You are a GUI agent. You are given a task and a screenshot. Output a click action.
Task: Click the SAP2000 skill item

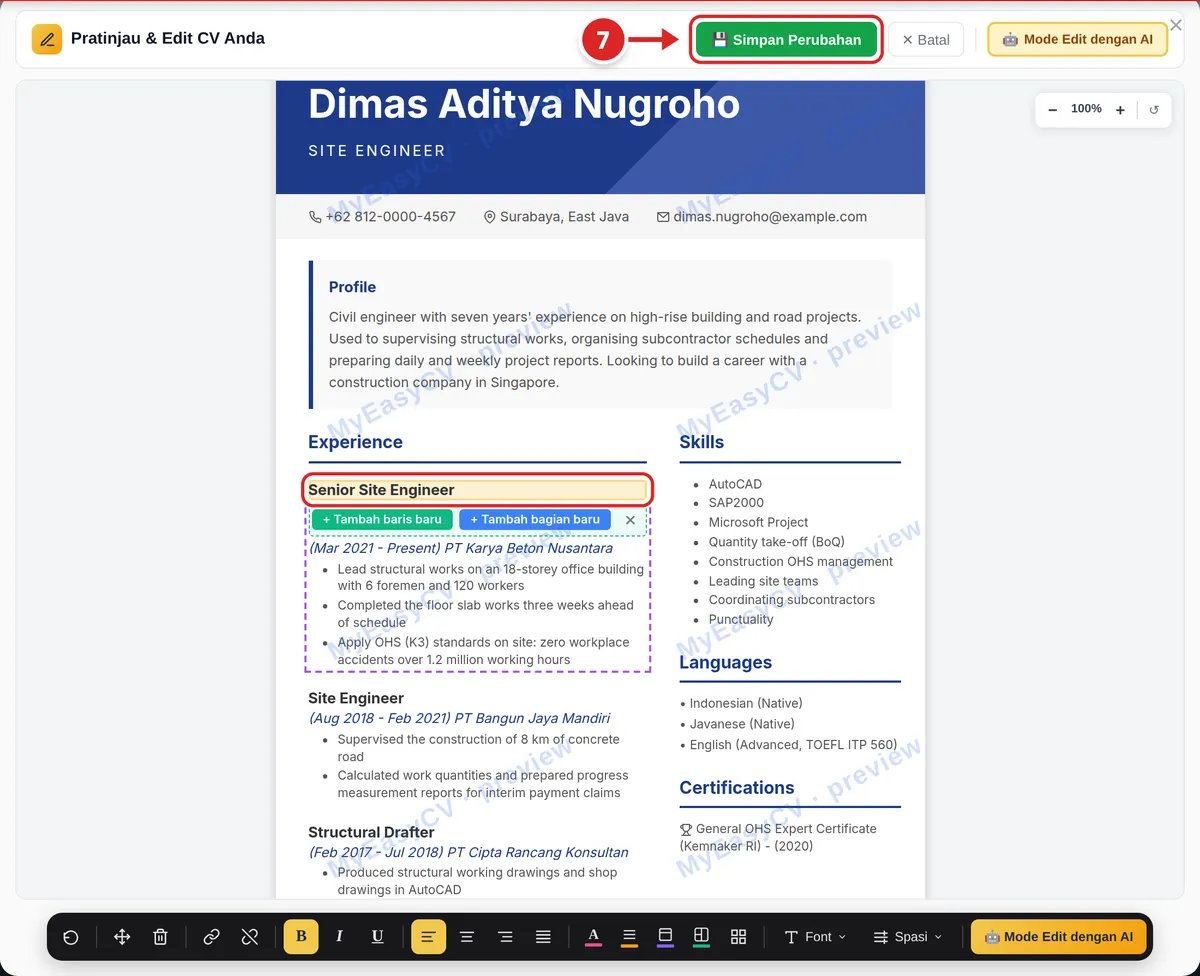(x=736, y=503)
